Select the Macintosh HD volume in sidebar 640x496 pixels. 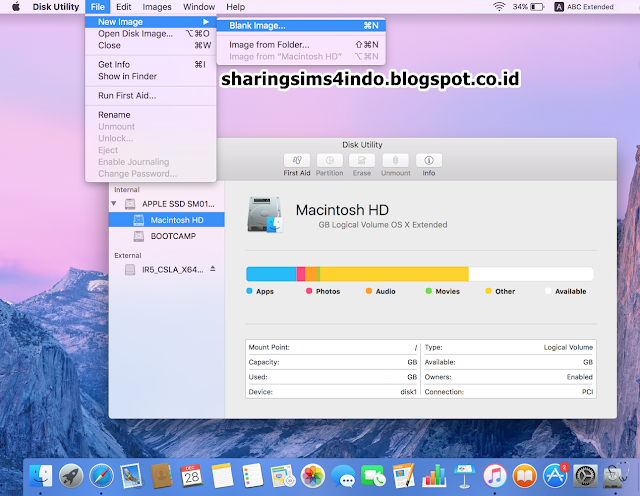coord(167,220)
